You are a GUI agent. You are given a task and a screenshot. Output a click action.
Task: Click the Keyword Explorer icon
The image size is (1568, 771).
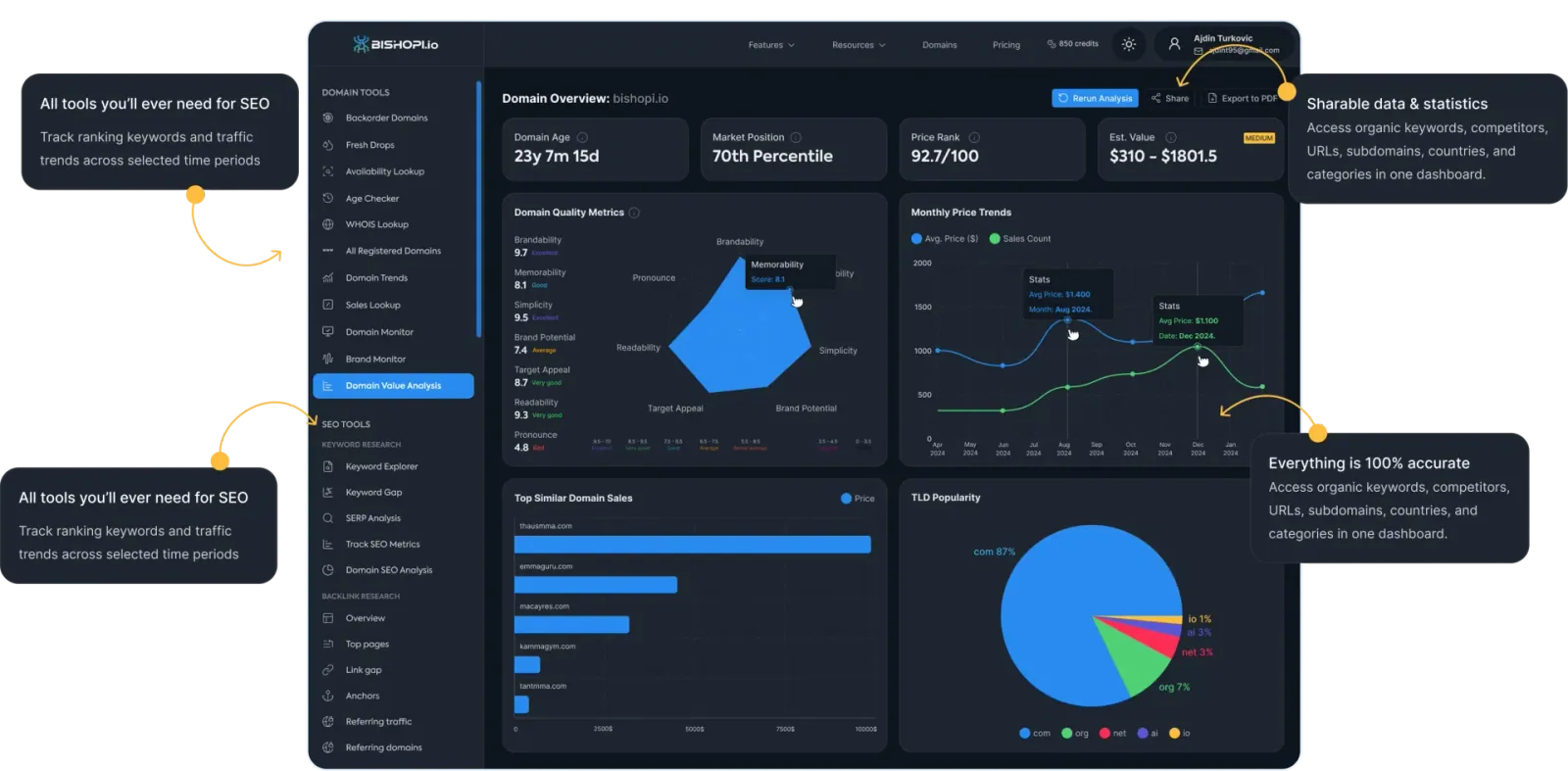328,466
